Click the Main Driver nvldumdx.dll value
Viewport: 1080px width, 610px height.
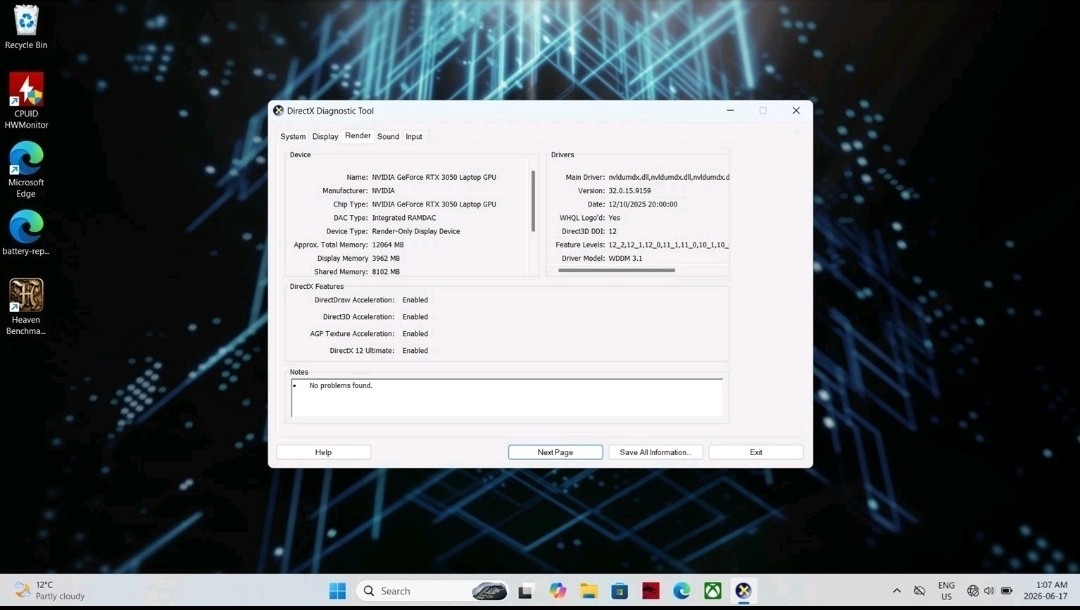pos(668,177)
